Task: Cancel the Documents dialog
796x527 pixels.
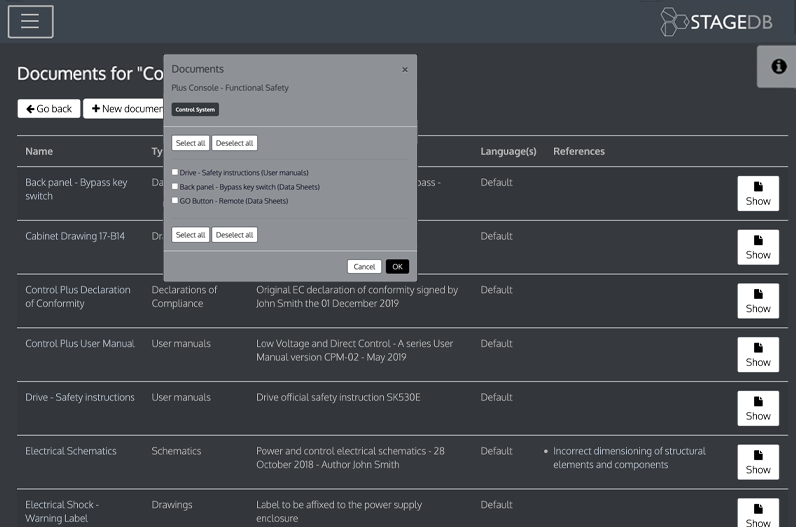Action: (364, 267)
